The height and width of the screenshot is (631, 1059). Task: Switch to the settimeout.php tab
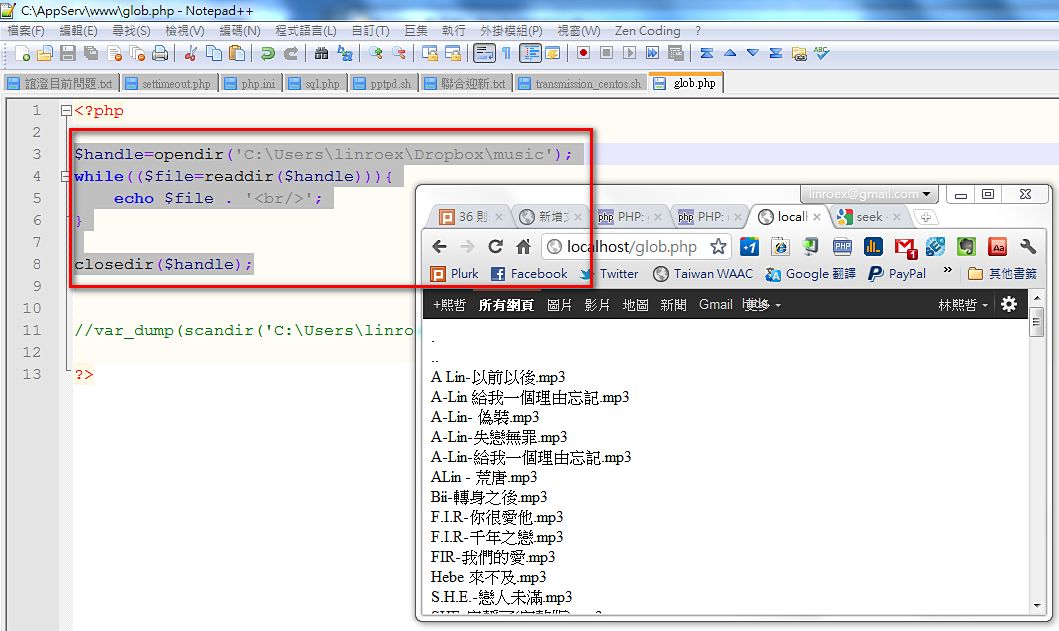170,84
